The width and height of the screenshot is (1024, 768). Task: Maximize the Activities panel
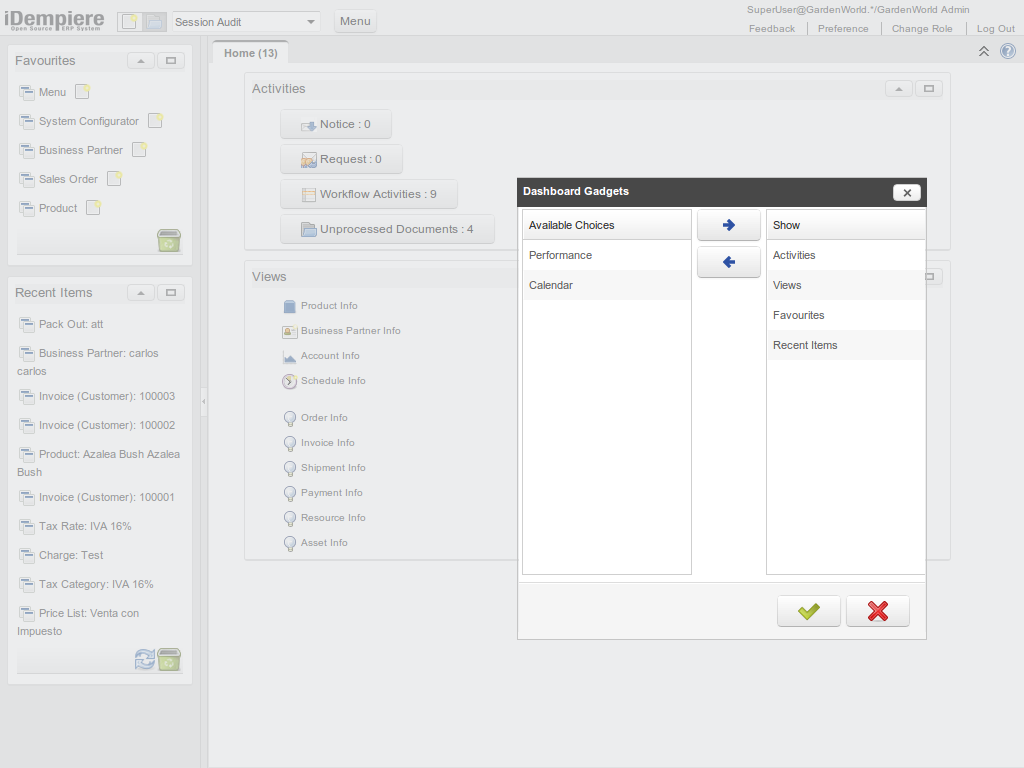928,88
